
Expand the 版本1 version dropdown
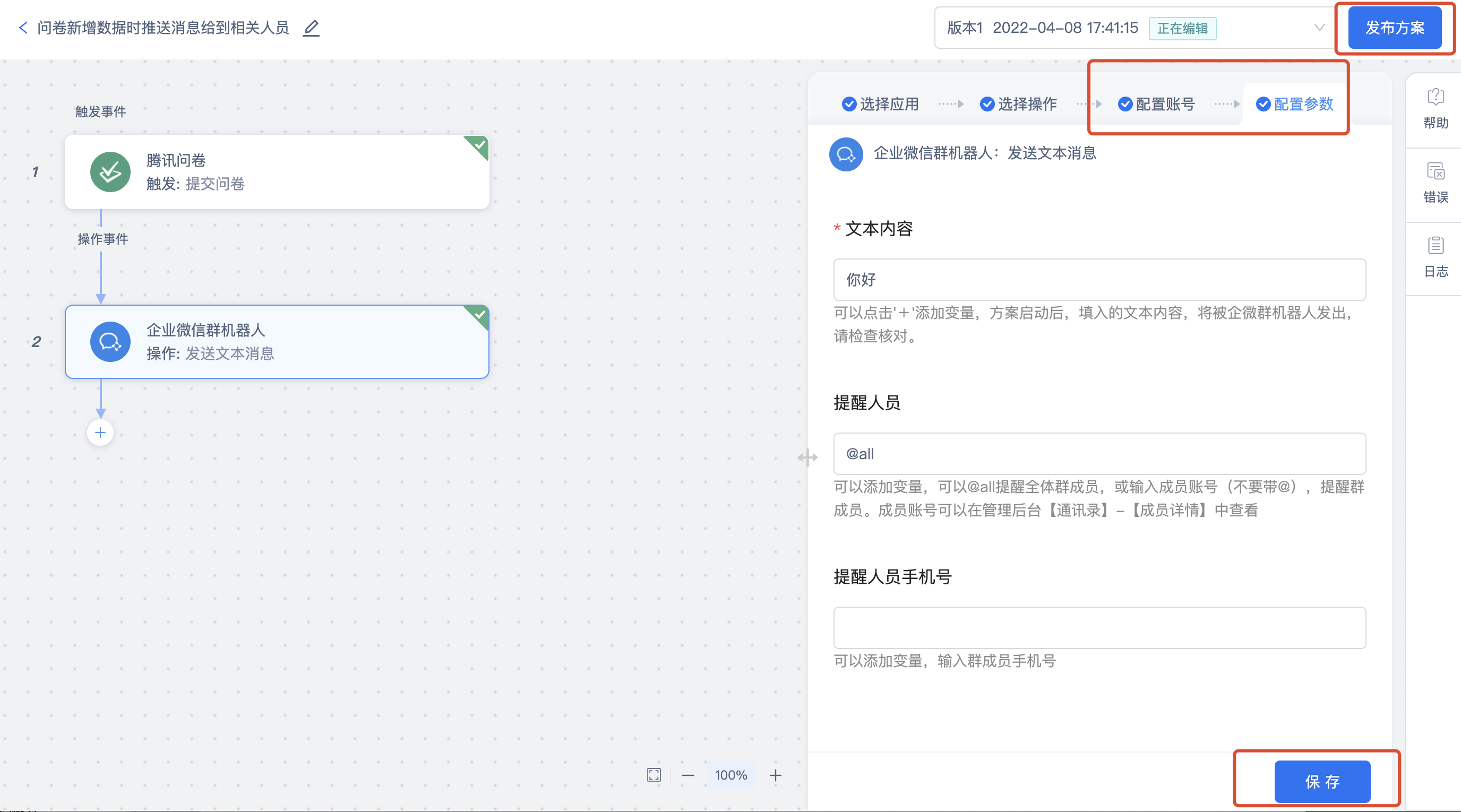click(1319, 28)
